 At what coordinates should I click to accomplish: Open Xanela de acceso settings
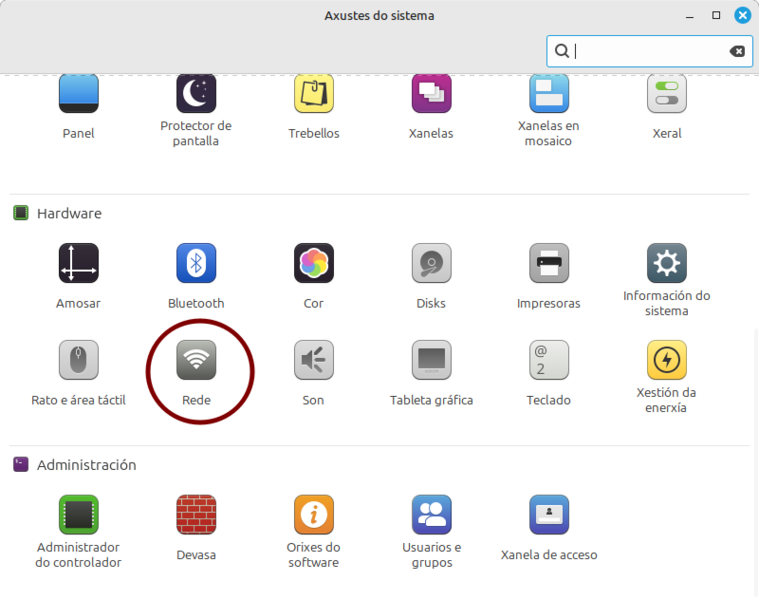coord(548,528)
